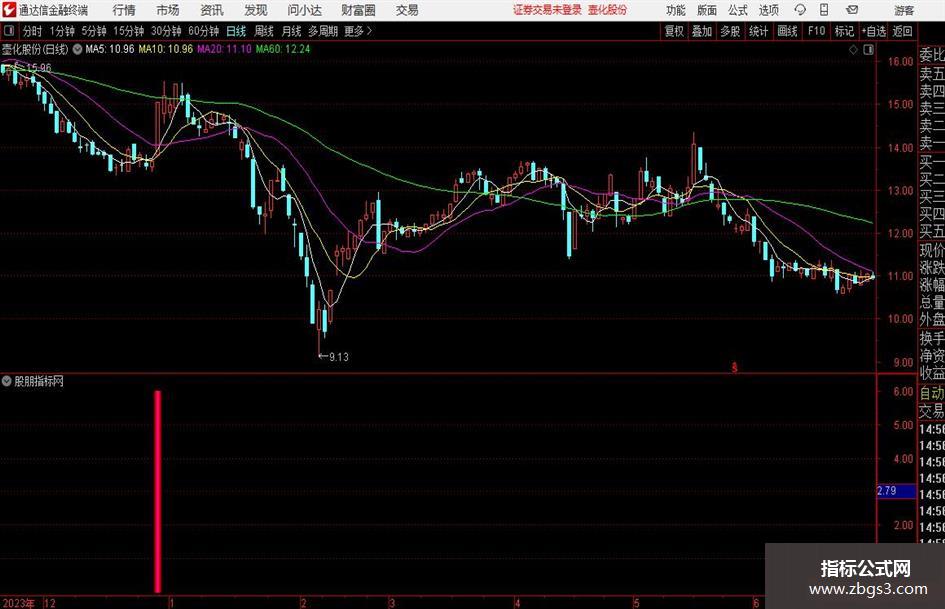Switch to 15分钟 period

128,31
